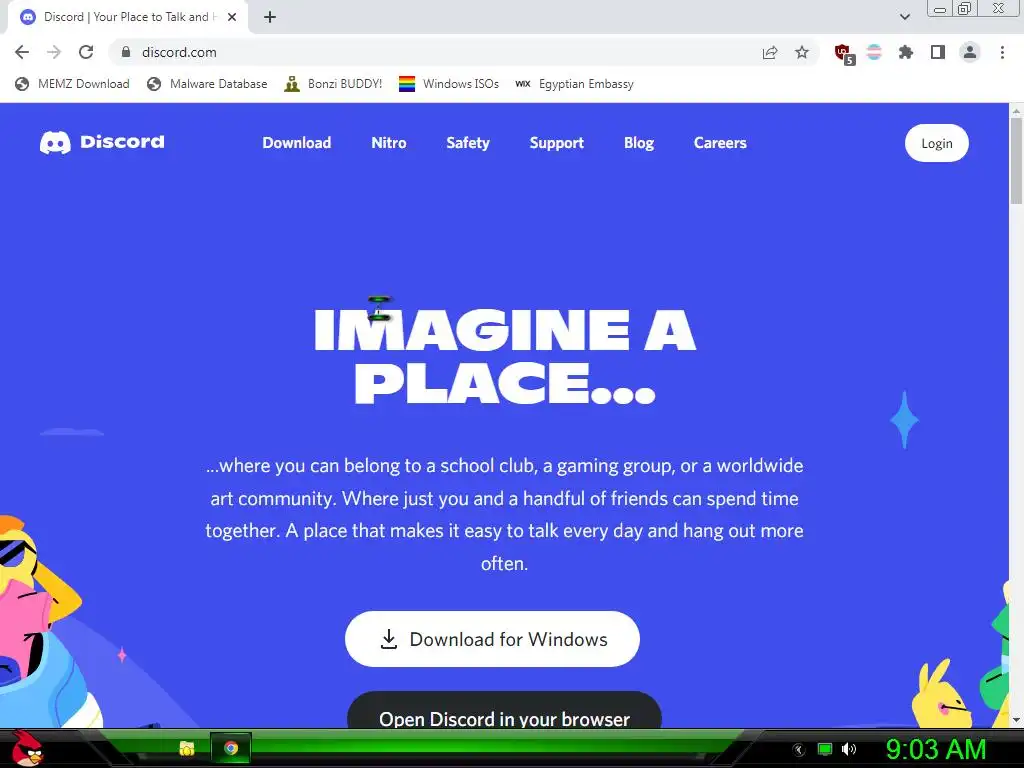The width and height of the screenshot is (1024, 768).
Task: Open Chrome's three-dot menu
Action: point(1002,52)
